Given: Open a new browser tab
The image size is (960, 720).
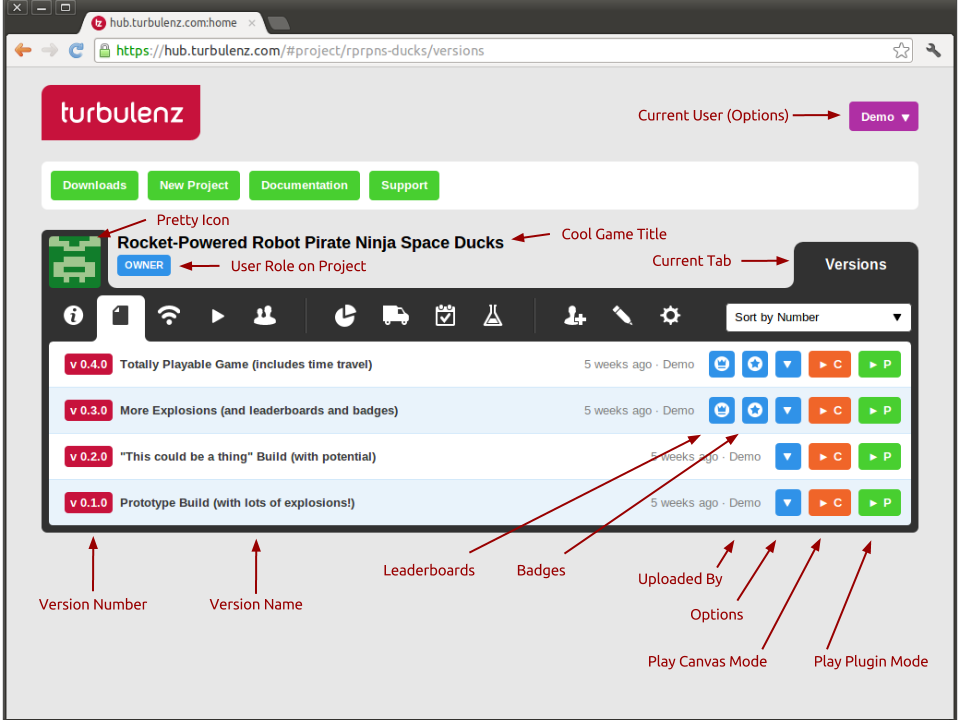Looking at the screenshot, I should coord(279,23).
